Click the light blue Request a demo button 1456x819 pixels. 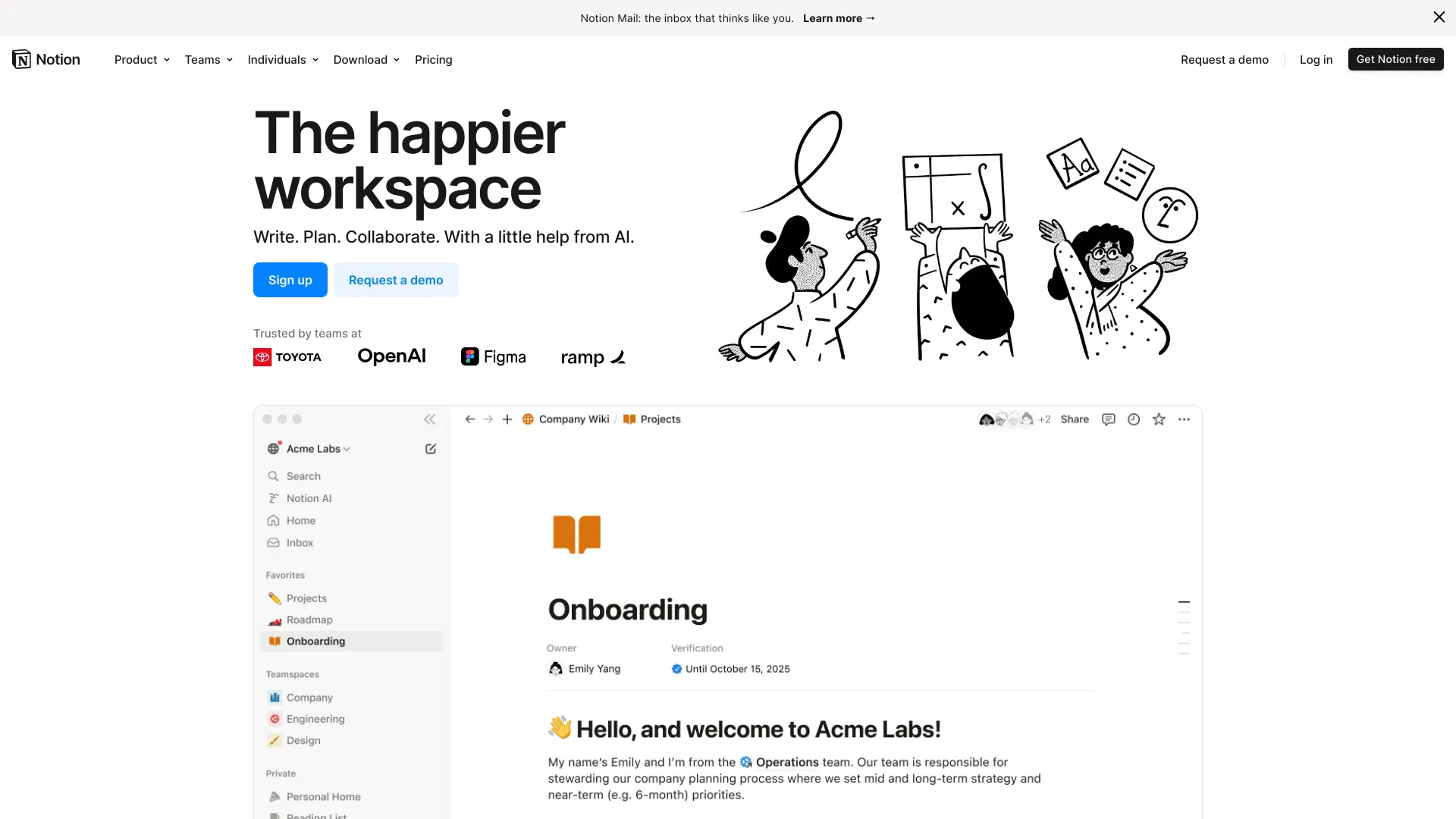pos(396,280)
